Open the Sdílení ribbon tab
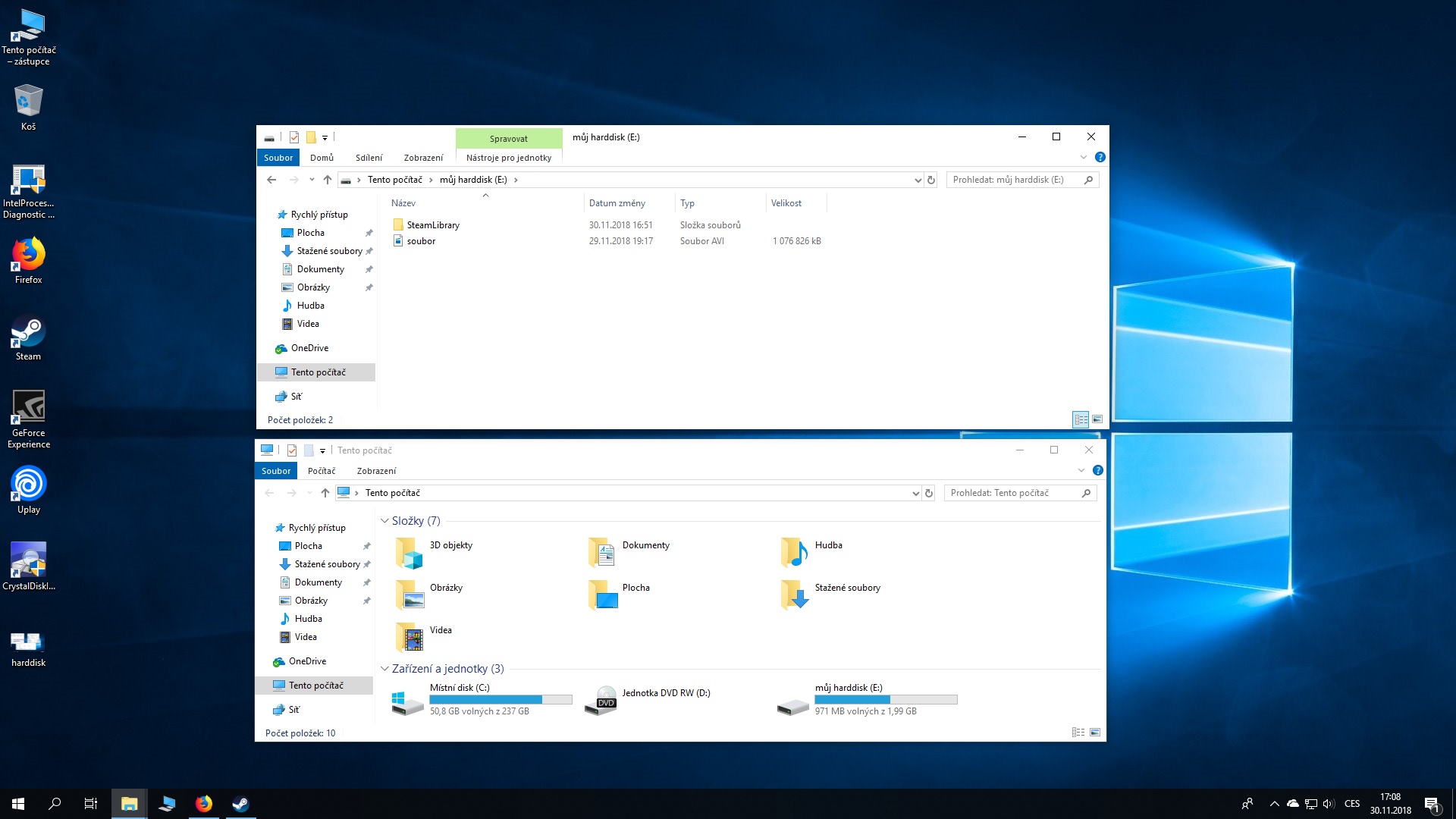 click(x=369, y=158)
